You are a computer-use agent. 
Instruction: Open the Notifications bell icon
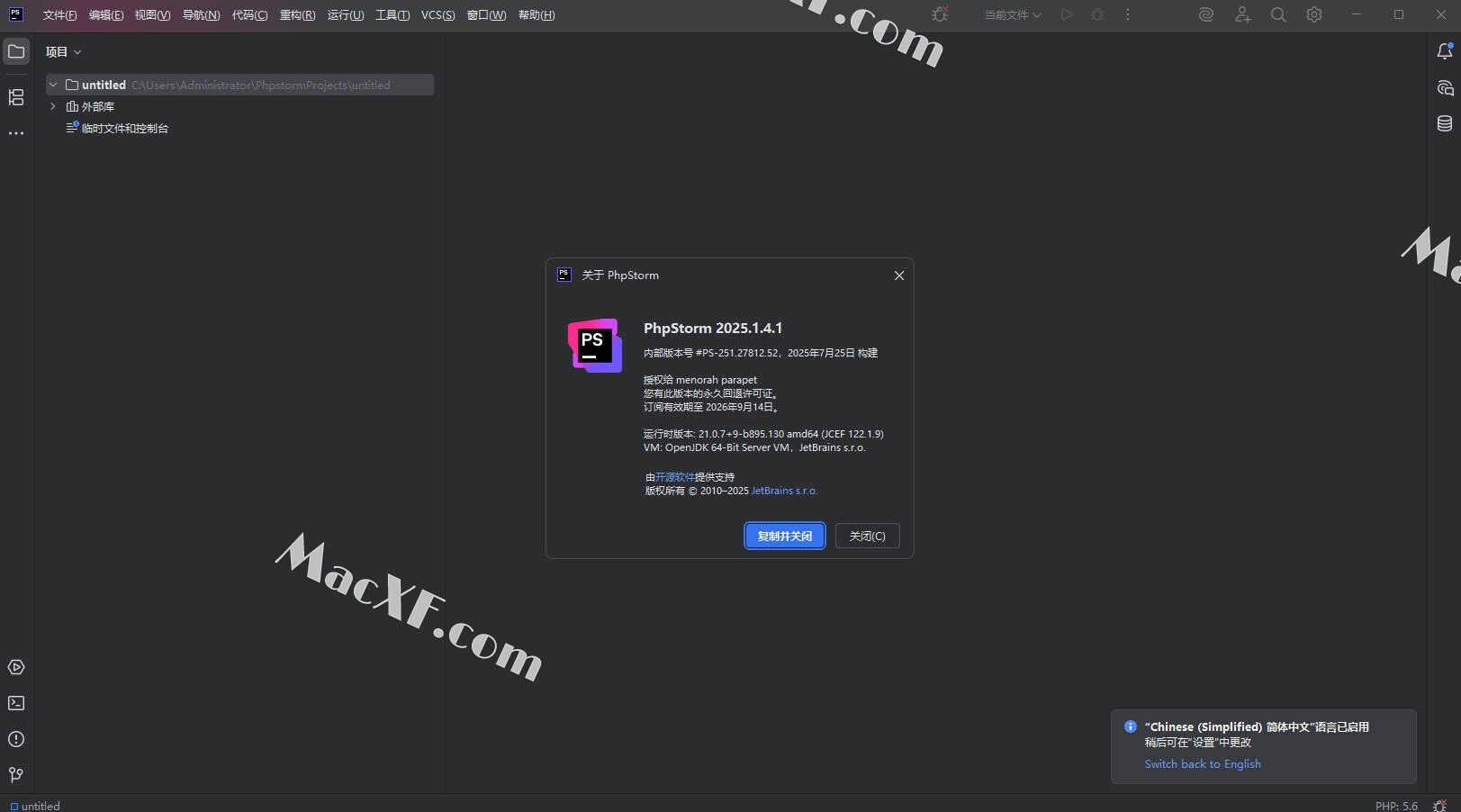[1445, 51]
